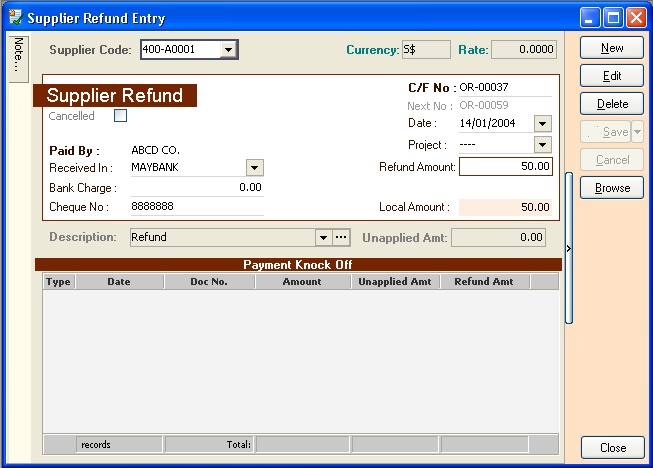Image resolution: width=653 pixels, height=468 pixels.
Task: Open the Project dropdown list
Action: (x=543, y=145)
